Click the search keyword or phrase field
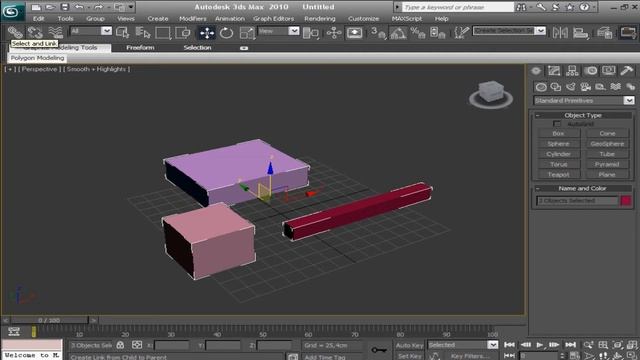Viewport: 640px width, 360px height. (458, 7)
